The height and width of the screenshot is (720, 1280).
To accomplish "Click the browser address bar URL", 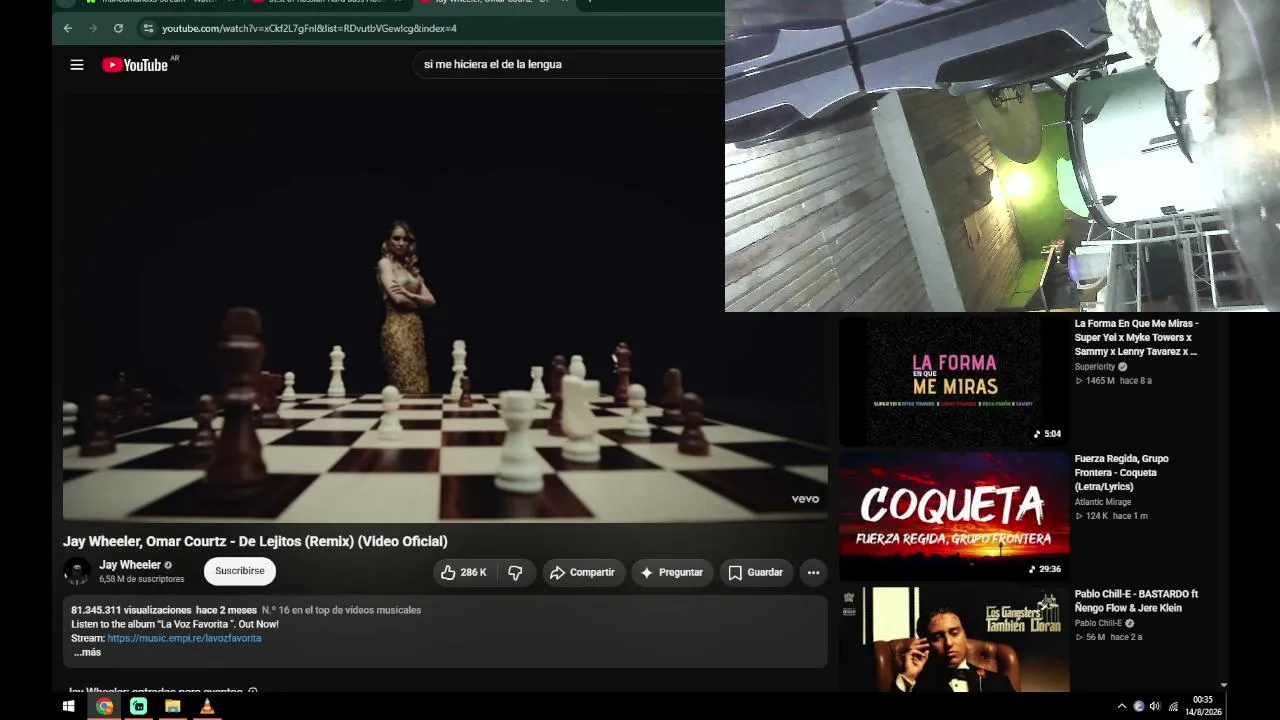I will 309,28.
